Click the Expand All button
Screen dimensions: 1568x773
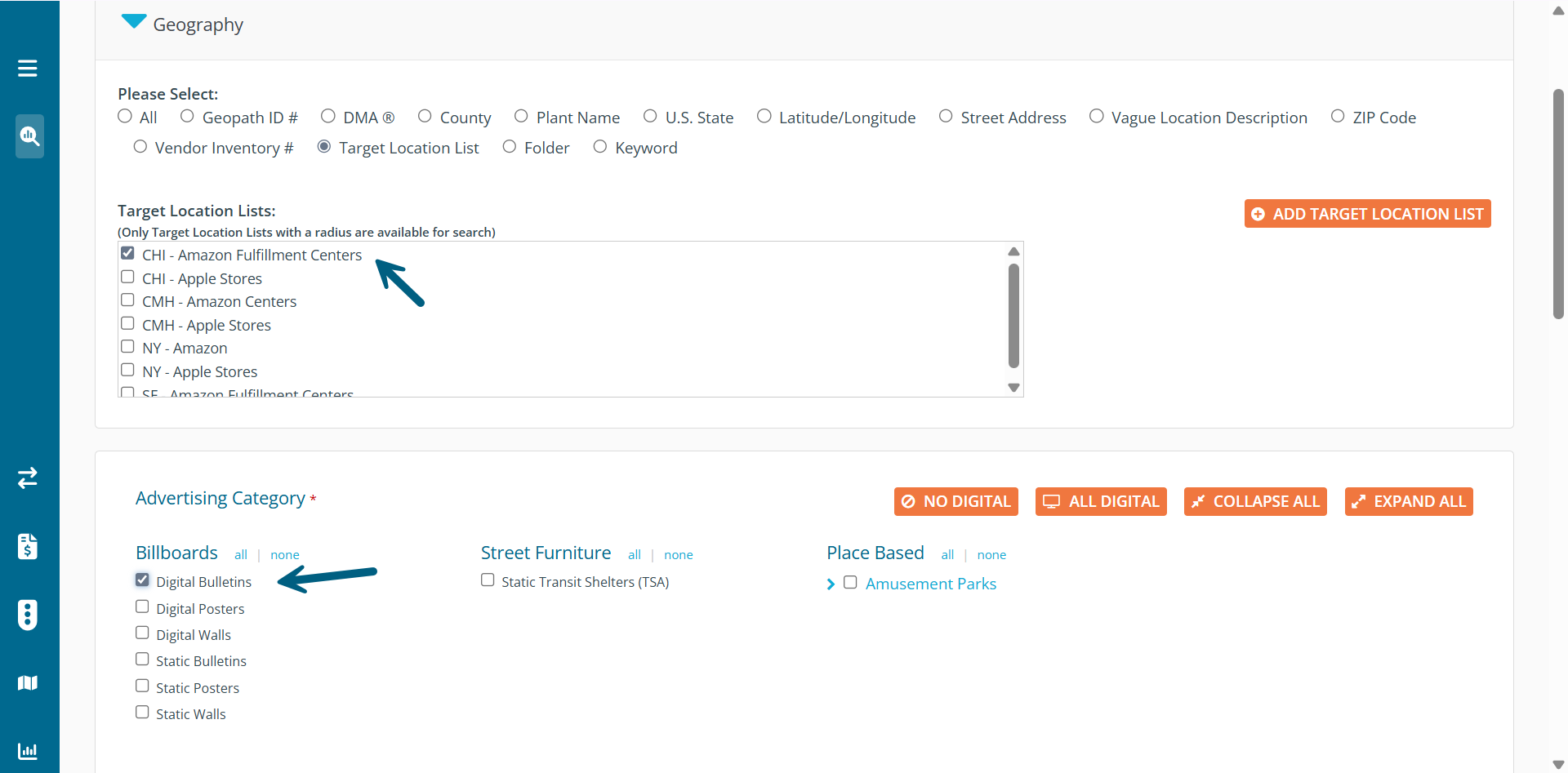tap(1409, 502)
